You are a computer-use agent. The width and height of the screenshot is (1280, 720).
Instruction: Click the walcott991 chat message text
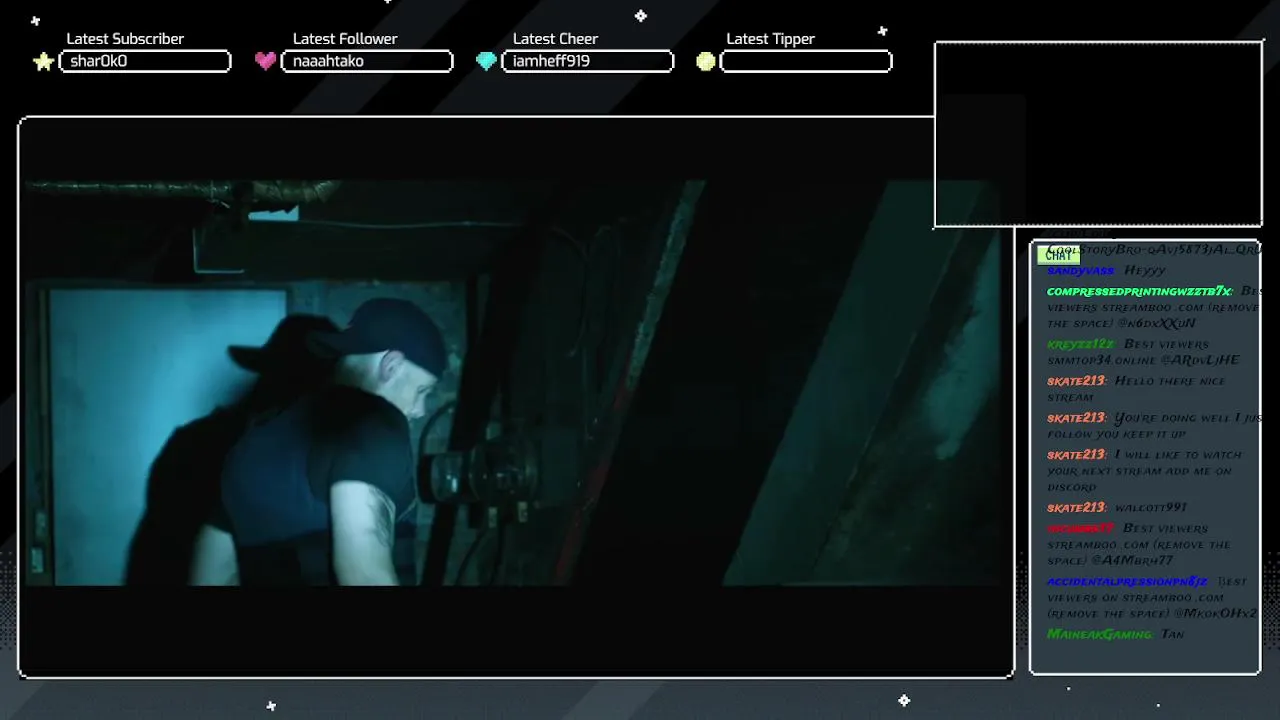tap(1151, 508)
